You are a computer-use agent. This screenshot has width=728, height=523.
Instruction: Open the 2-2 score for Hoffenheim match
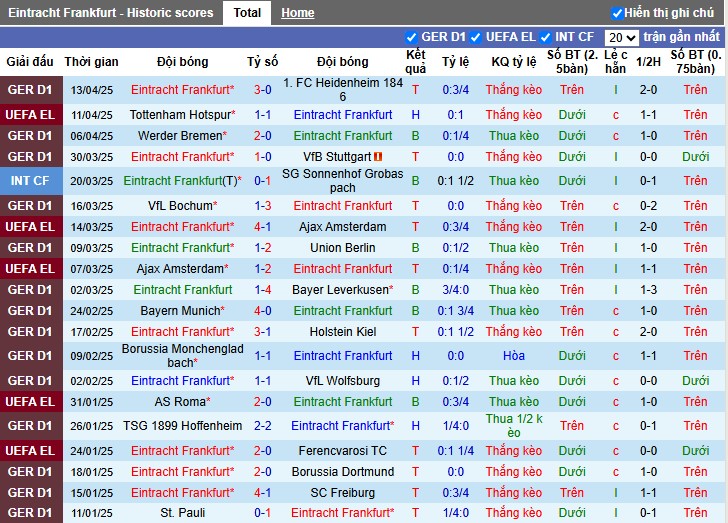pyautogui.click(x=262, y=426)
